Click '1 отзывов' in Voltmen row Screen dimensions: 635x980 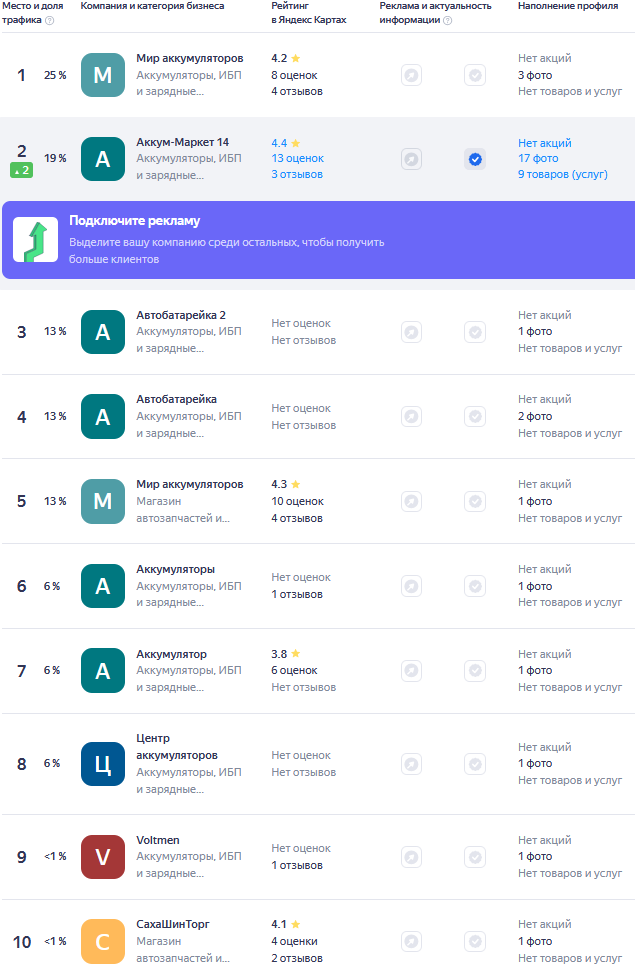coord(297,866)
